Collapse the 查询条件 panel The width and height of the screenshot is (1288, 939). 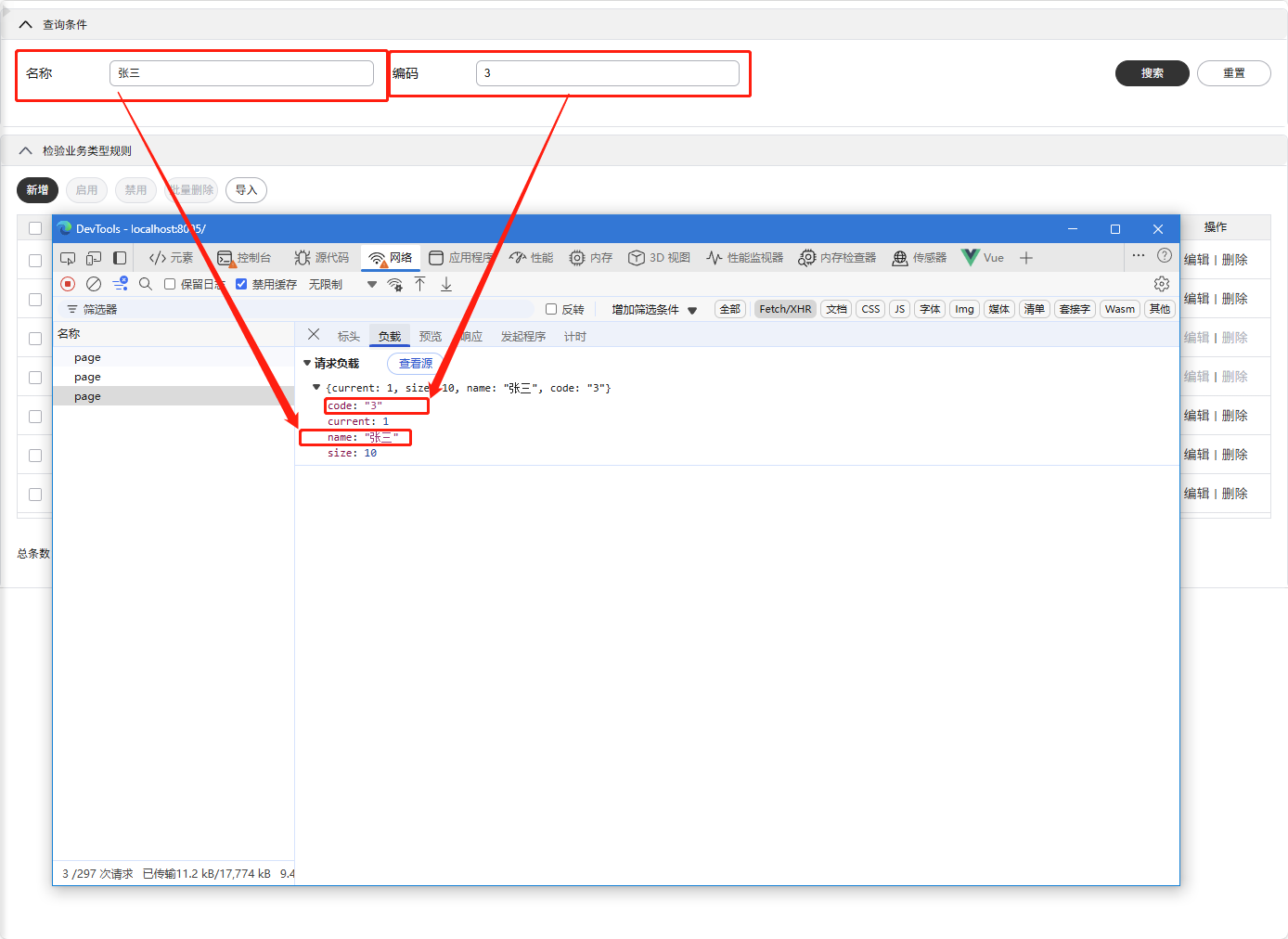tap(26, 25)
